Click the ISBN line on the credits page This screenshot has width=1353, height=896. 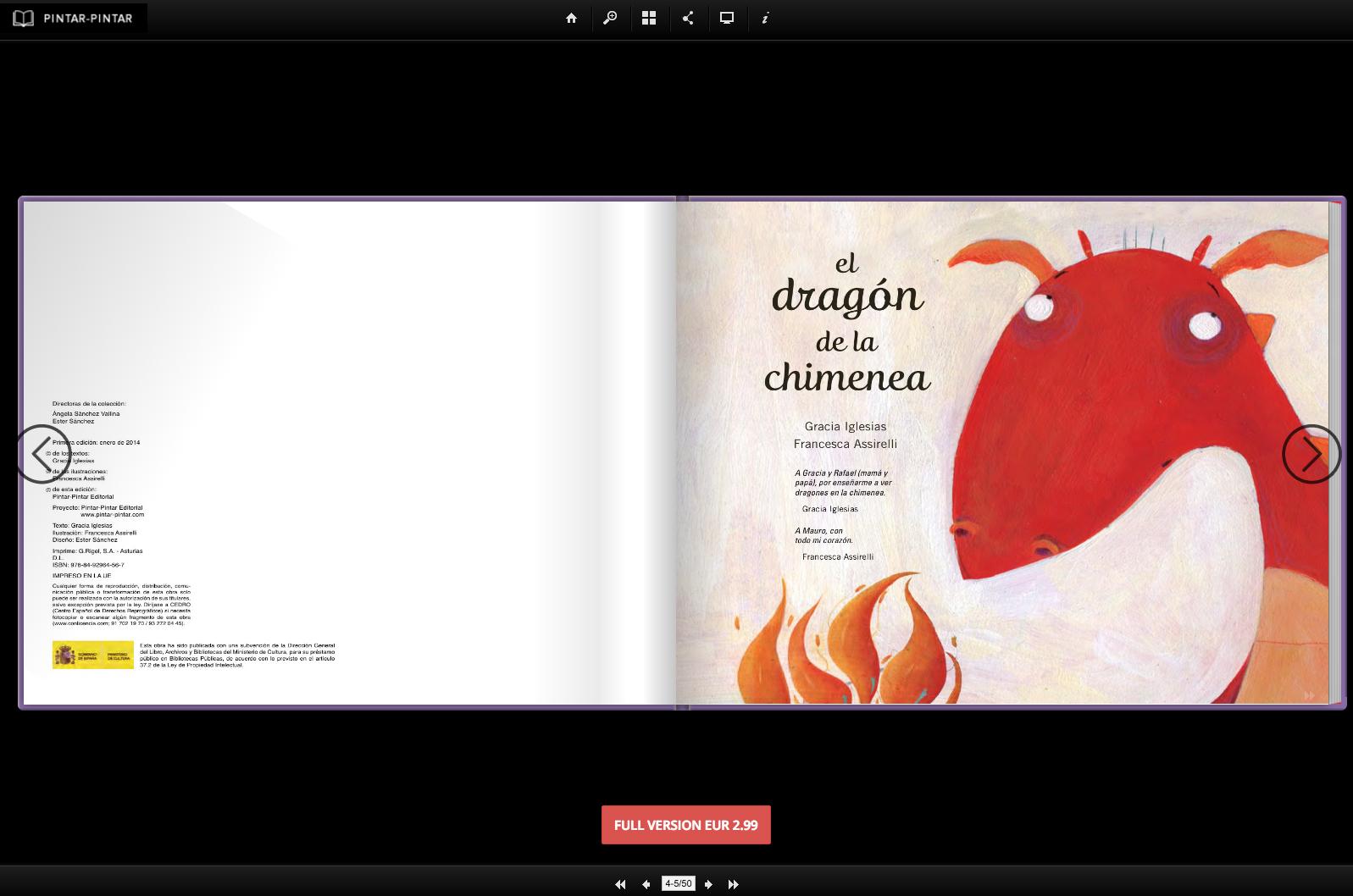coord(88,565)
